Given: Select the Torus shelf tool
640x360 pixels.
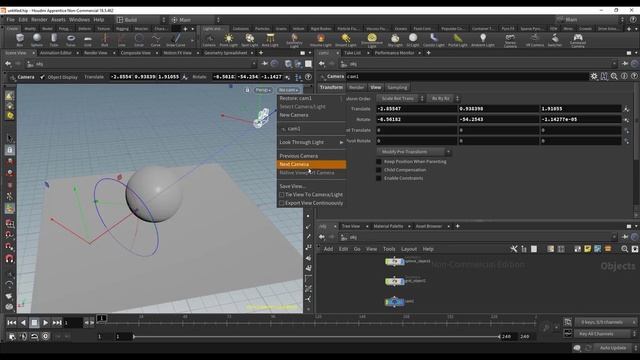Looking at the screenshot, I should point(71,40).
